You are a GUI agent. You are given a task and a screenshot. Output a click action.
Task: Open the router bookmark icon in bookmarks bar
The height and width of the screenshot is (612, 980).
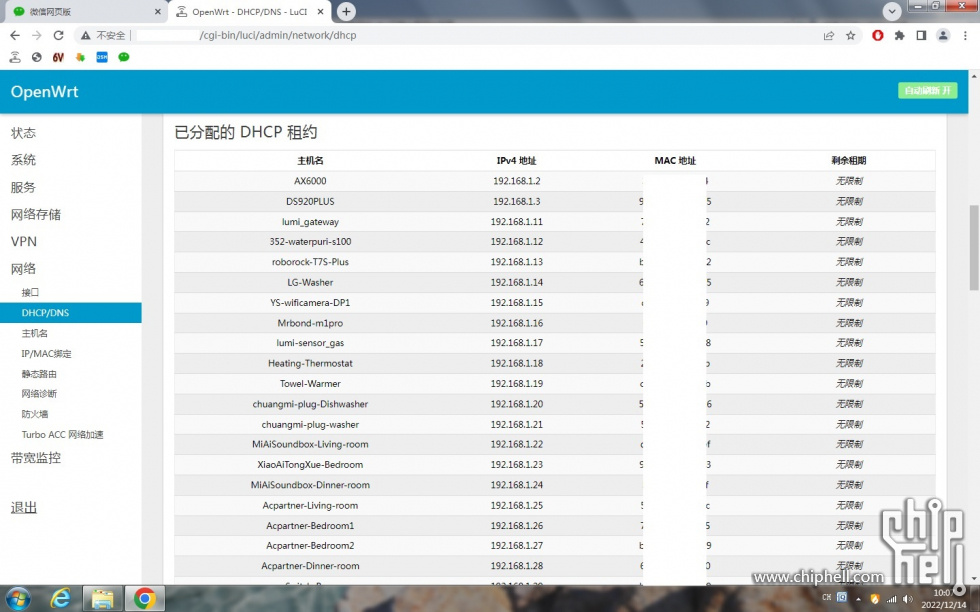[x=15, y=58]
